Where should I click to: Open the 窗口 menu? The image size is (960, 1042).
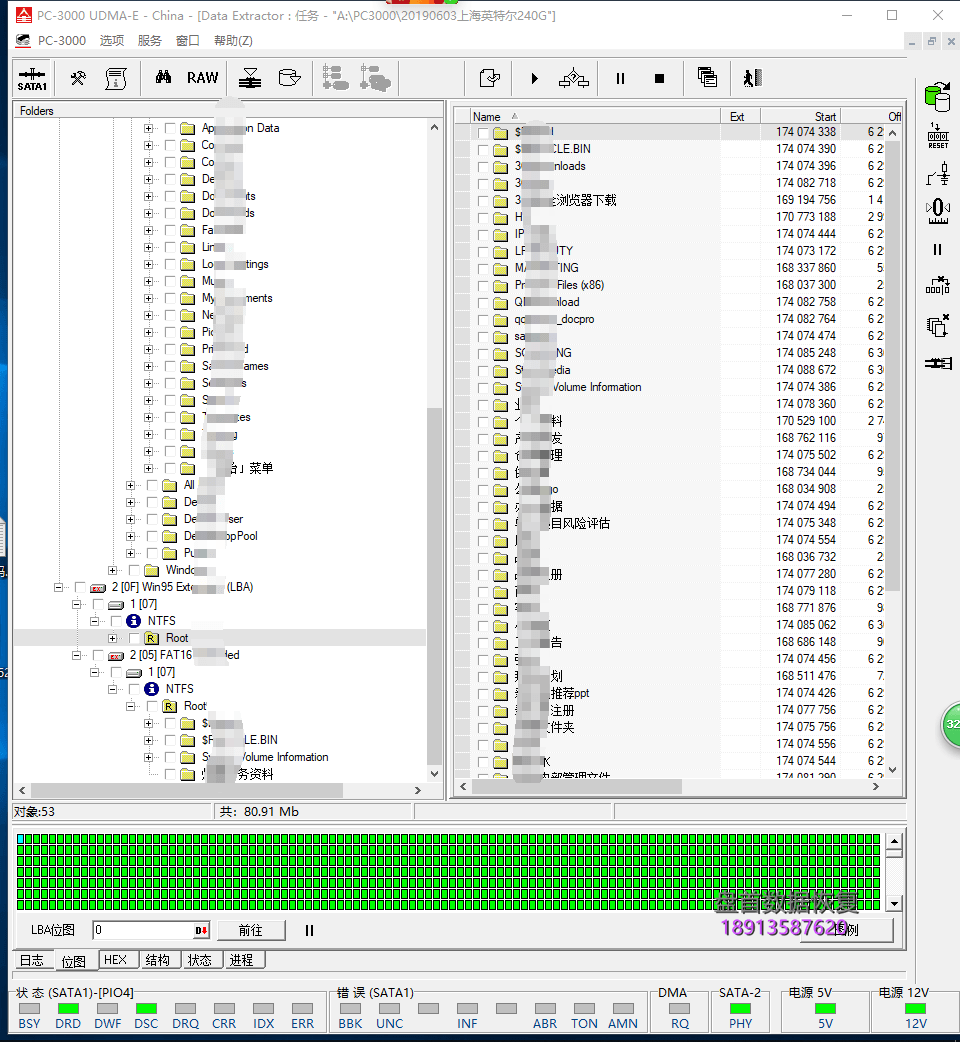point(187,41)
